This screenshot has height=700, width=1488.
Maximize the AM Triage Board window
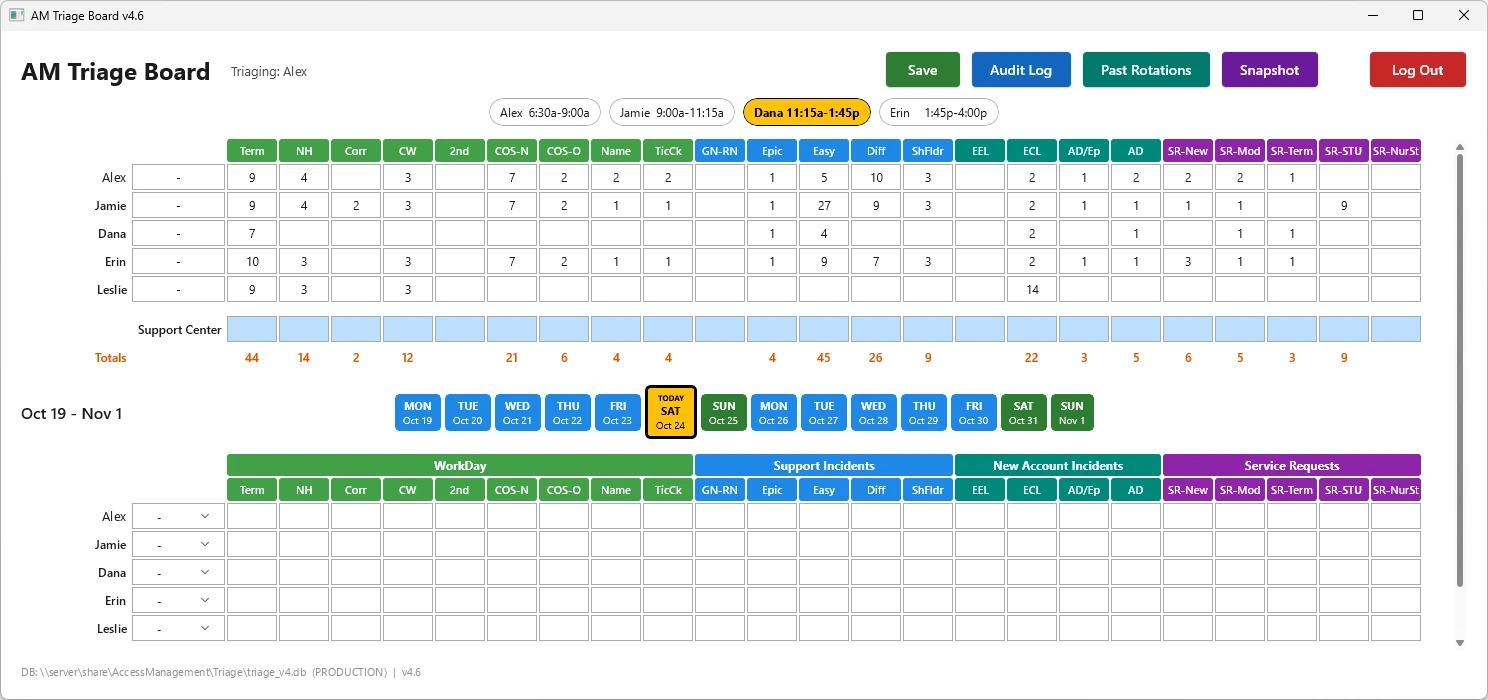[1418, 15]
